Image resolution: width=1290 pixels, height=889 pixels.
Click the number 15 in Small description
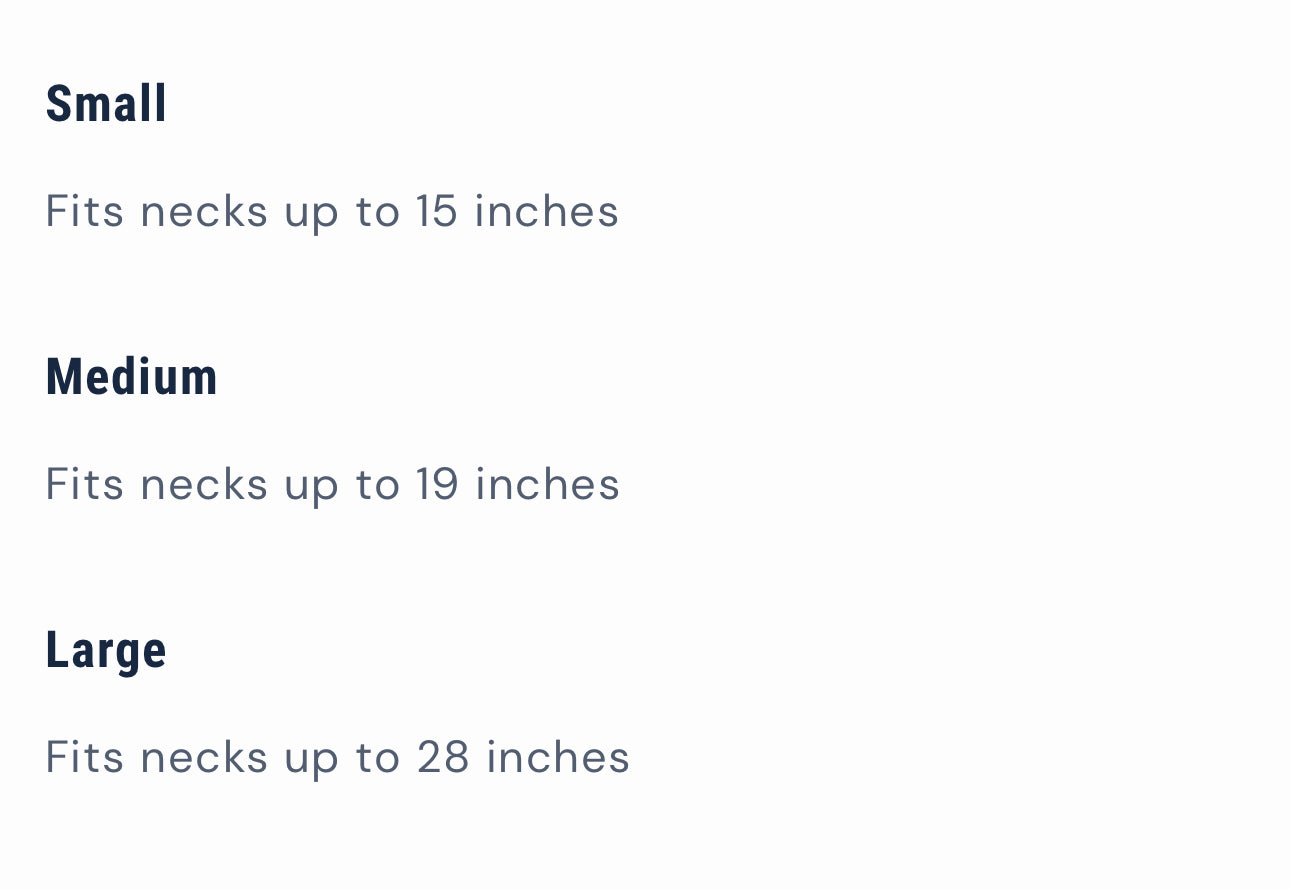point(436,212)
